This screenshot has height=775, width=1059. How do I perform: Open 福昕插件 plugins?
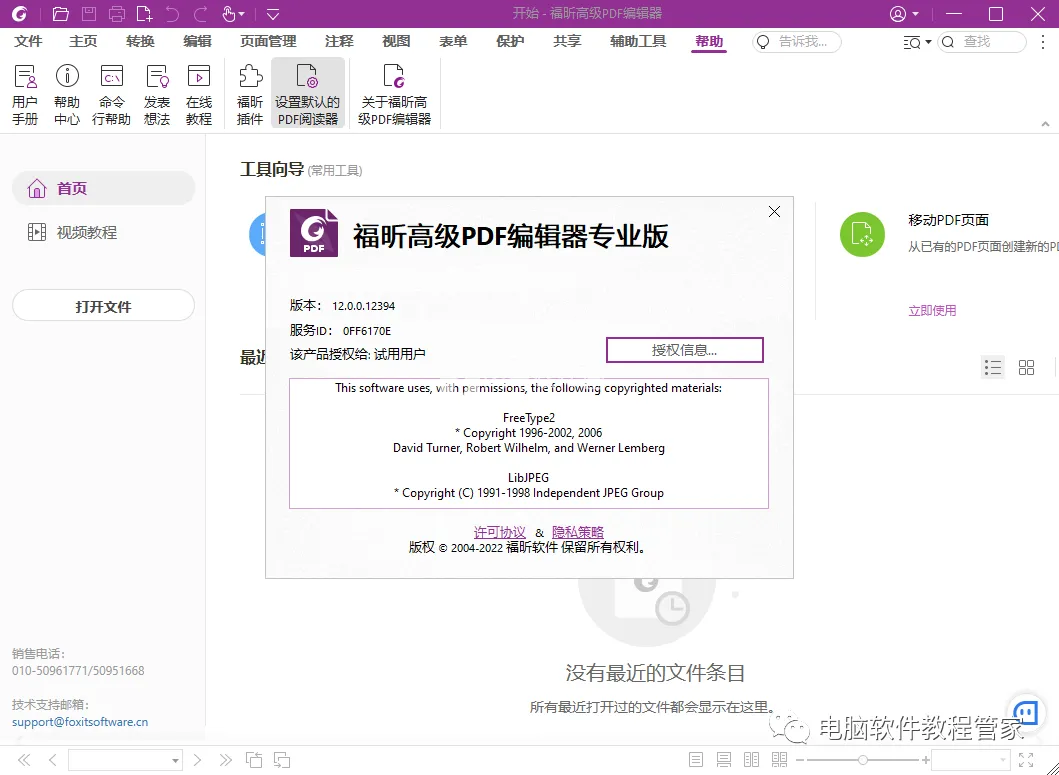250,95
